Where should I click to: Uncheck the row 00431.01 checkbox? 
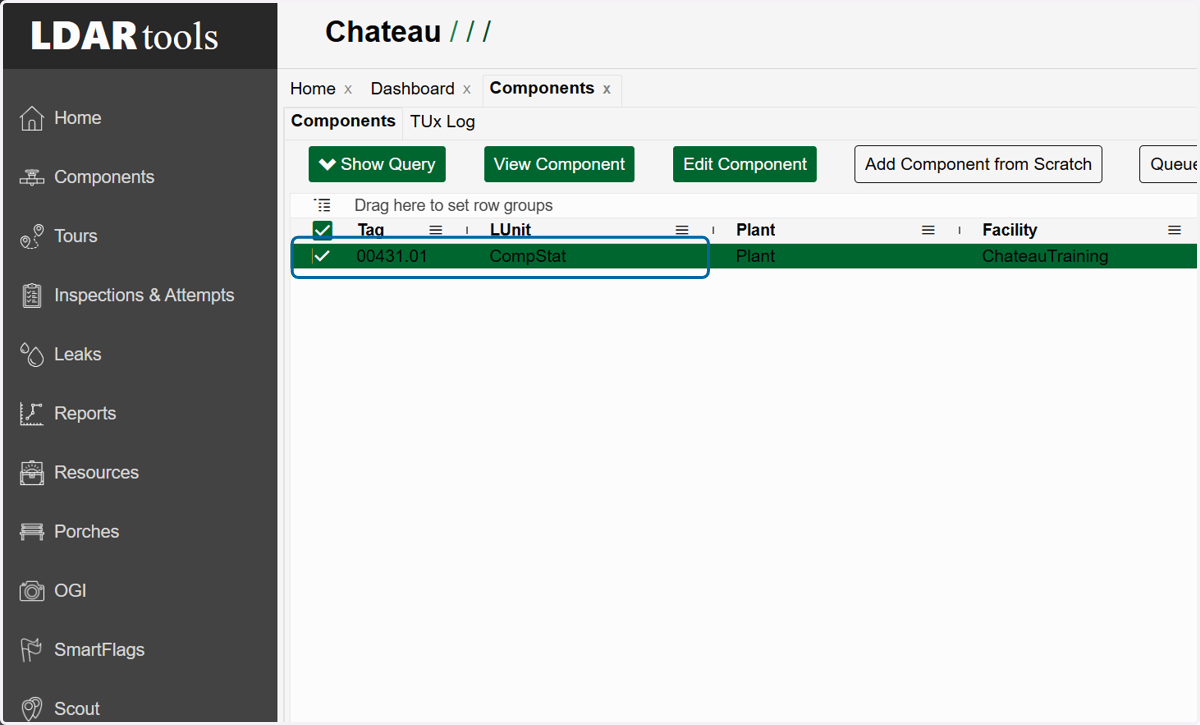pyautogui.click(x=322, y=256)
